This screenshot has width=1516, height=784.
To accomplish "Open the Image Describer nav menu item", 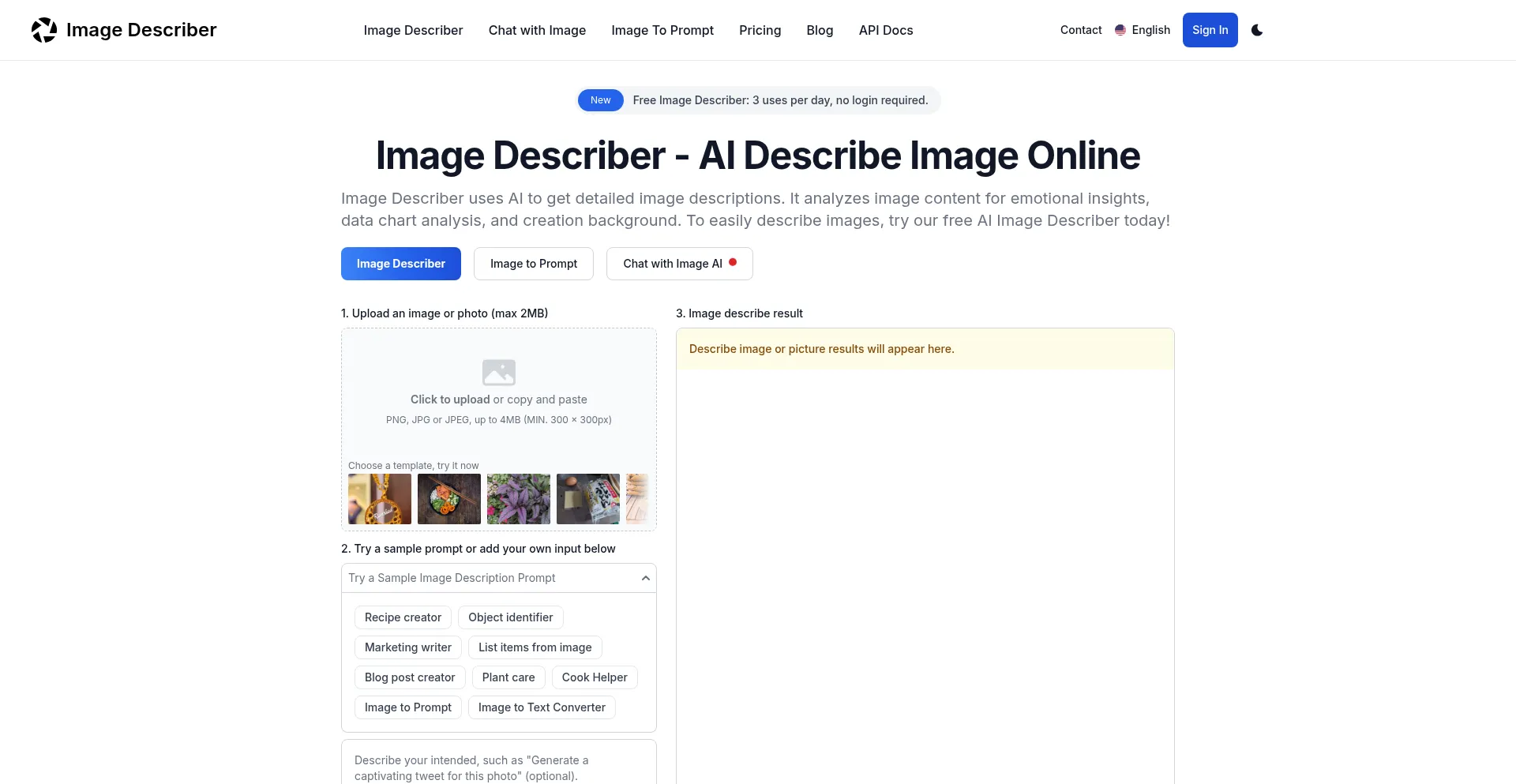I will [x=413, y=30].
